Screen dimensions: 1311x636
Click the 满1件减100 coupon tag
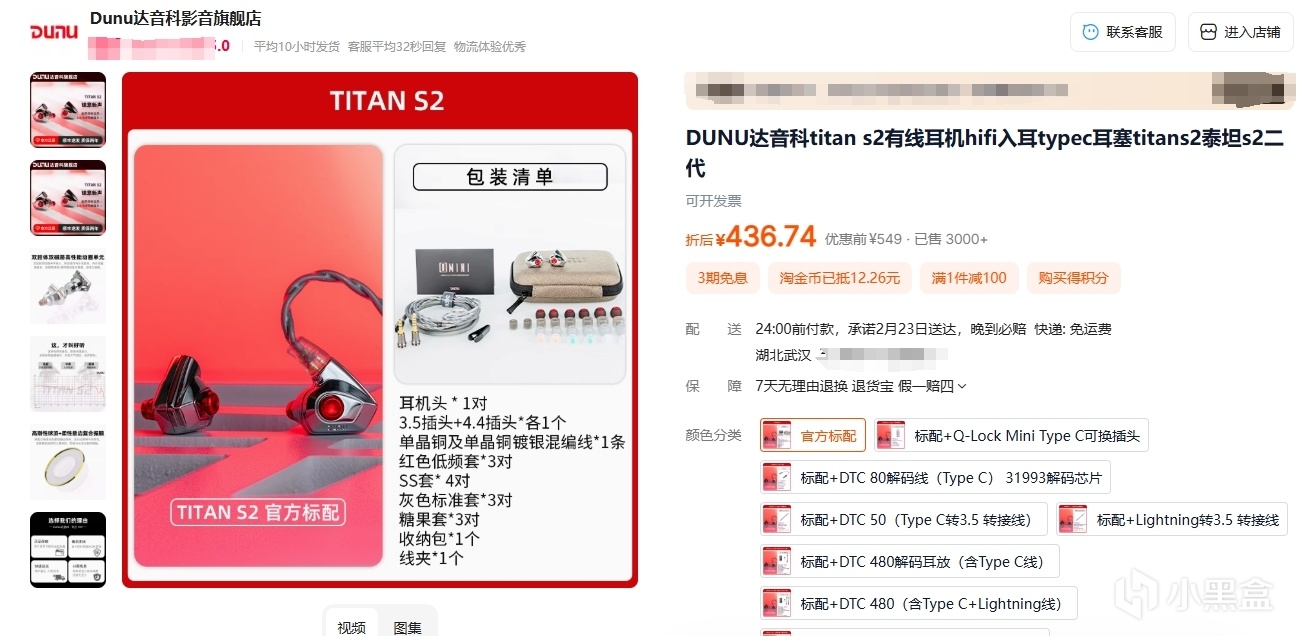pos(969,278)
